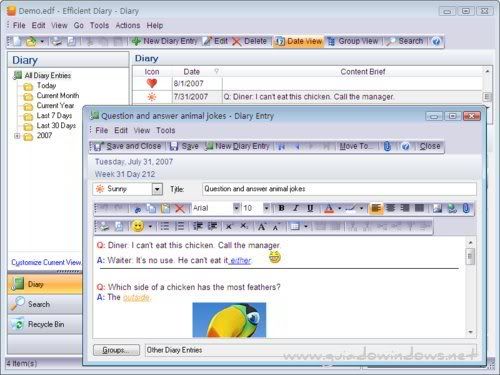Click the Groups... button
The image size is (500, 375).
(x=116, y=350)
